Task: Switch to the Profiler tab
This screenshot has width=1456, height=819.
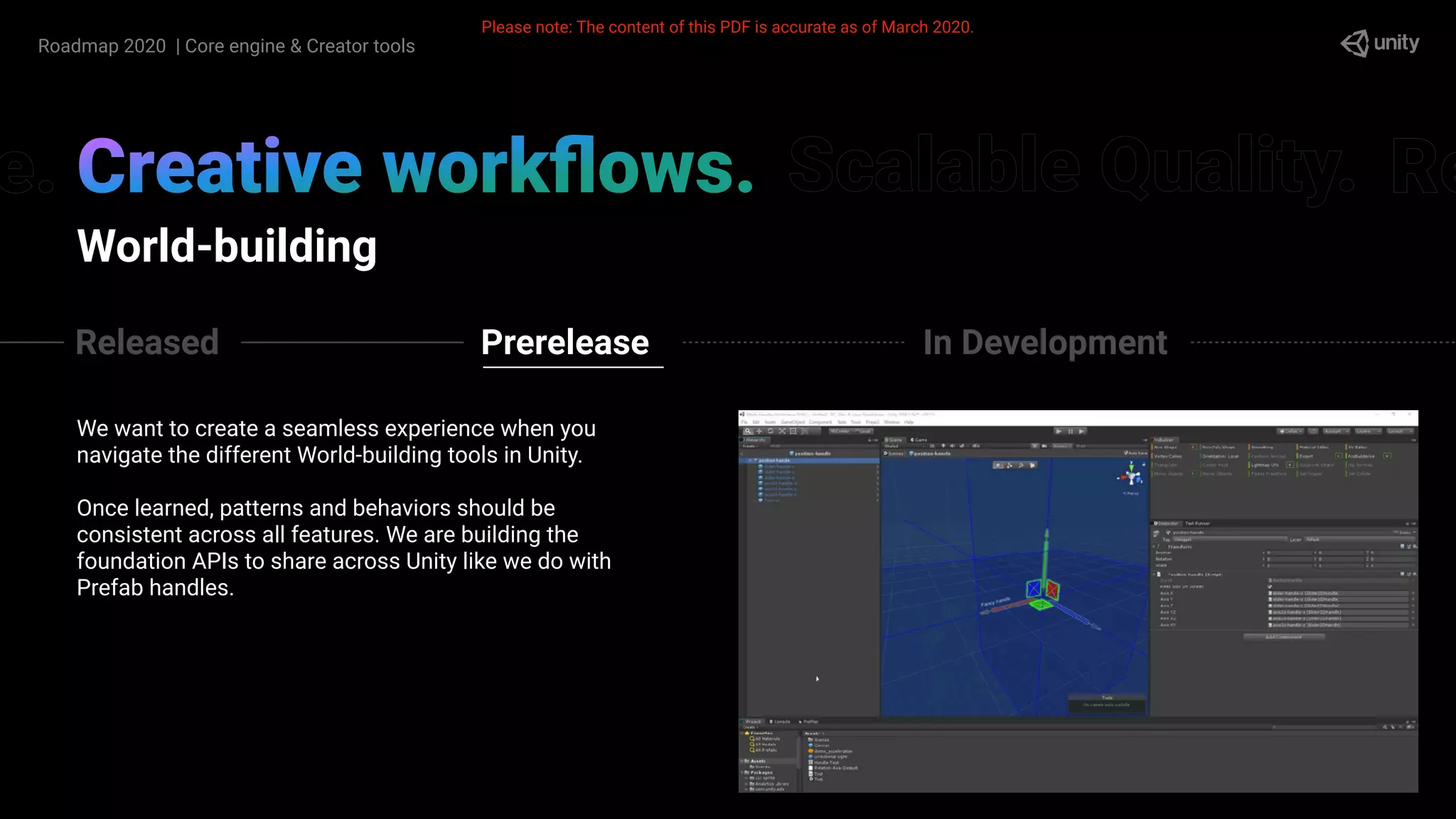Action: (809, 722)
